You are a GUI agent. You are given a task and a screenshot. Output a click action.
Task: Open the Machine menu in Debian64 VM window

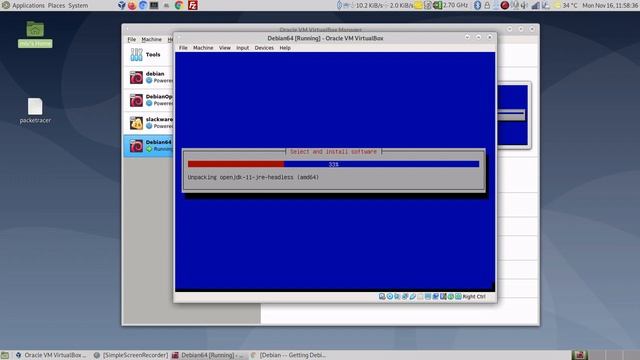(x=203, y=48)
